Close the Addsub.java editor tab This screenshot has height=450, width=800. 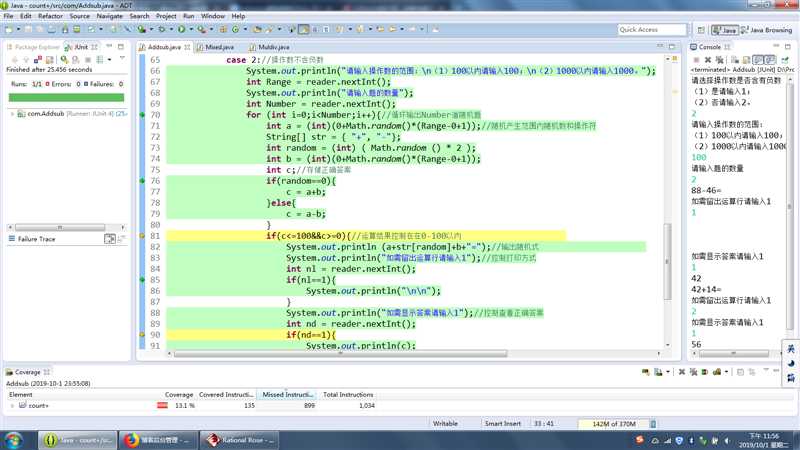coord(187,47)
